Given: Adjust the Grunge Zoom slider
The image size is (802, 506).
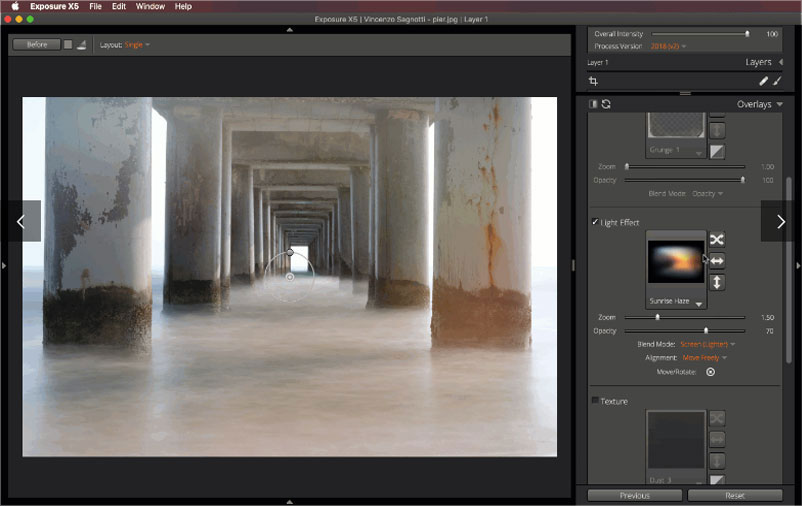Looking at the screenshot, I should pos(684,166).
